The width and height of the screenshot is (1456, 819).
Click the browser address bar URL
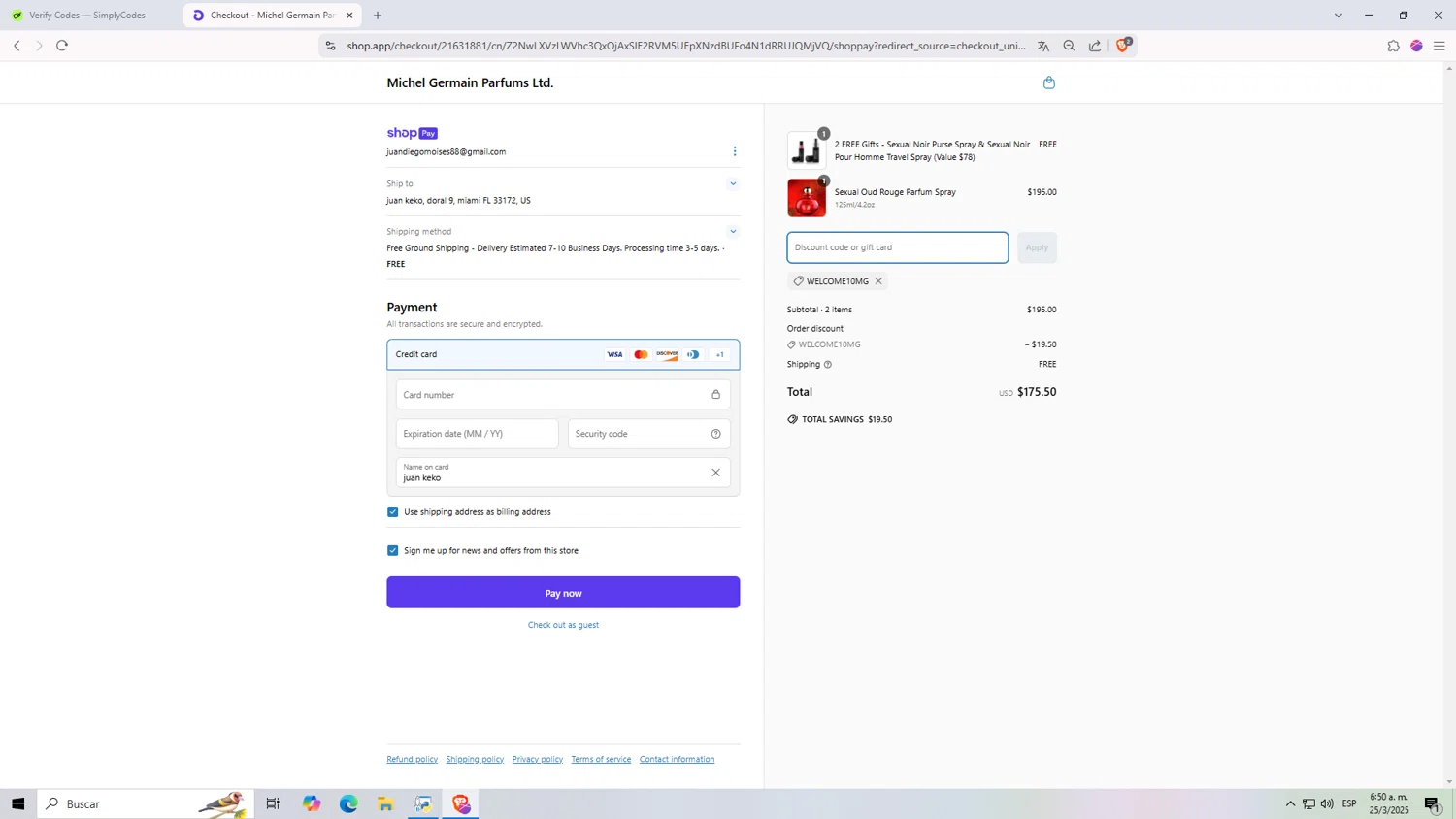[x=685, y=46]
